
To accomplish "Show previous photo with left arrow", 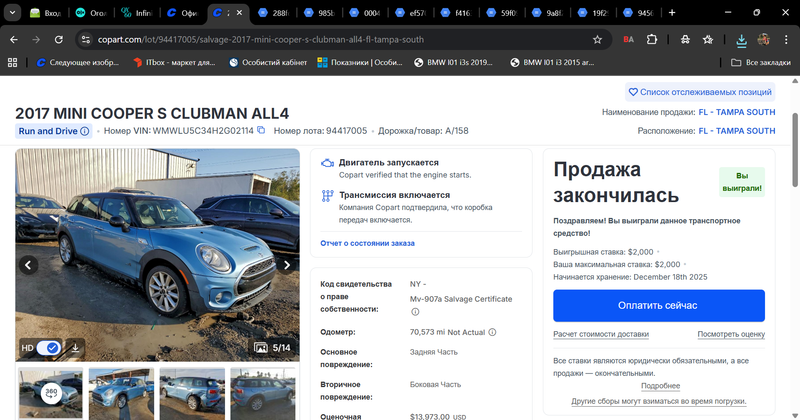I will coord(29,265).
